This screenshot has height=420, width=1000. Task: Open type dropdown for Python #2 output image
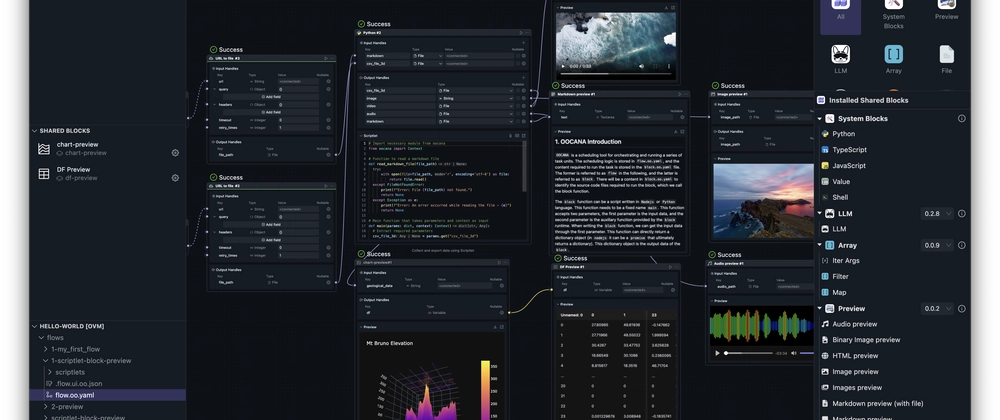(476, 98)
